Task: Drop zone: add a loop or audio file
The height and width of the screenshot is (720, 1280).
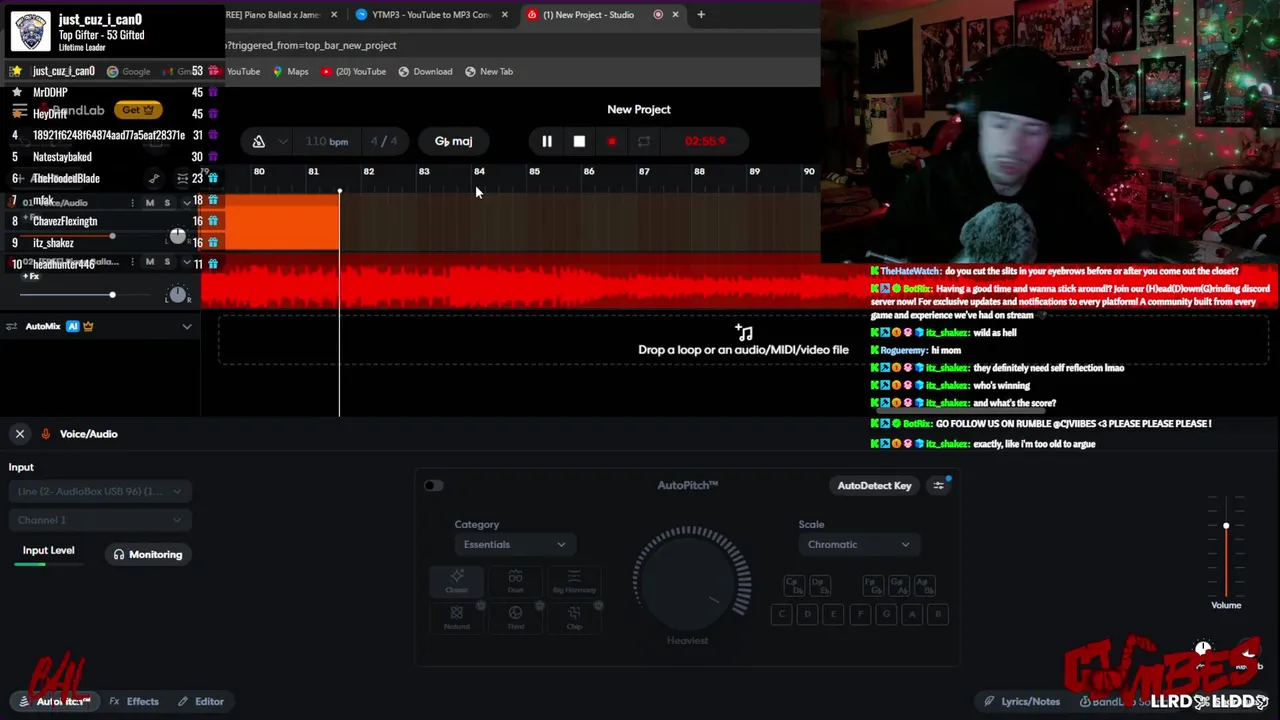Action: [743, 341]
